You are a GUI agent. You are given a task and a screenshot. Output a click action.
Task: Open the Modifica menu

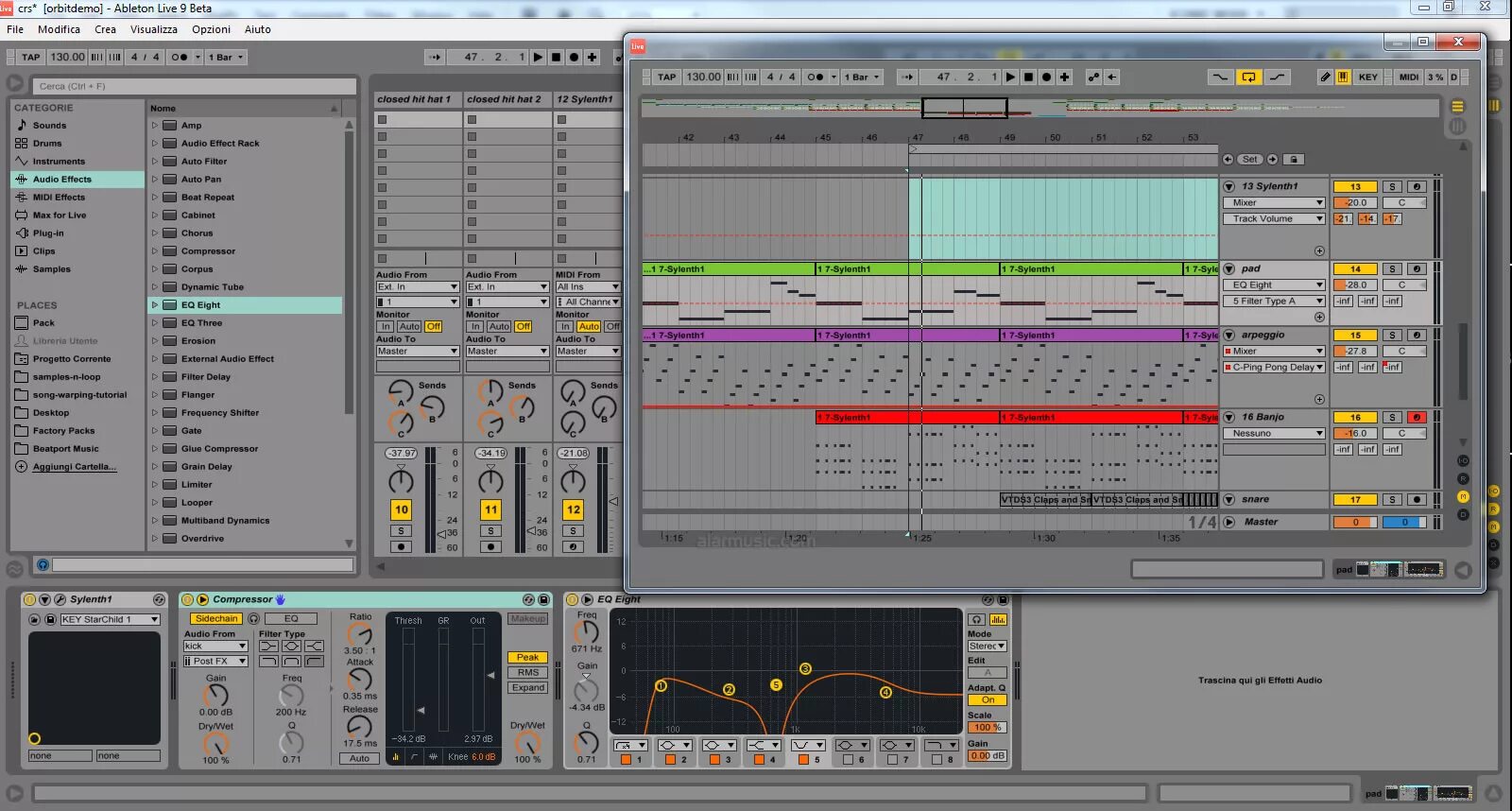59,29
